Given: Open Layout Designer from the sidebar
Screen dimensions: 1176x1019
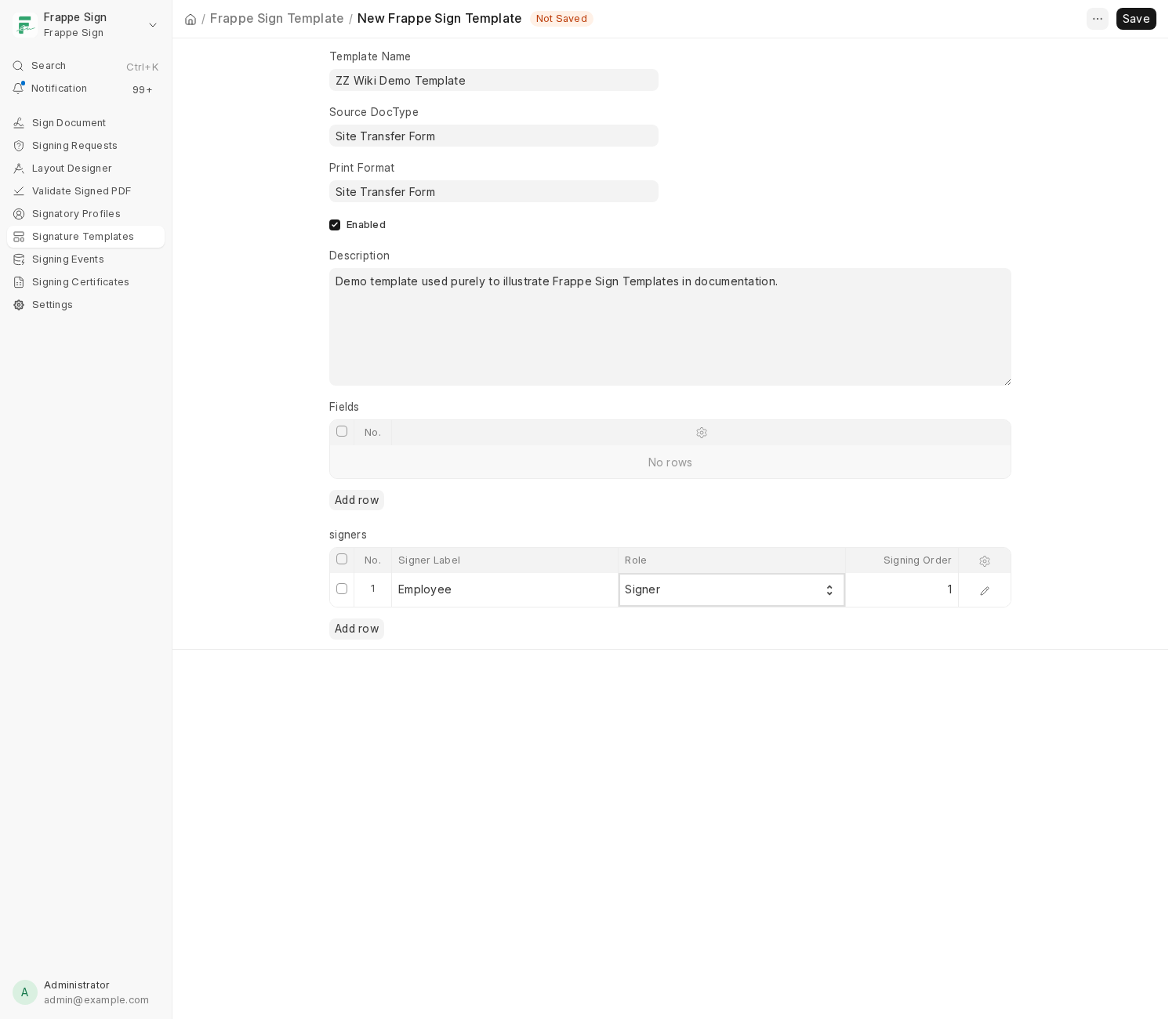Looking at the screenshot, I should 86,169.
